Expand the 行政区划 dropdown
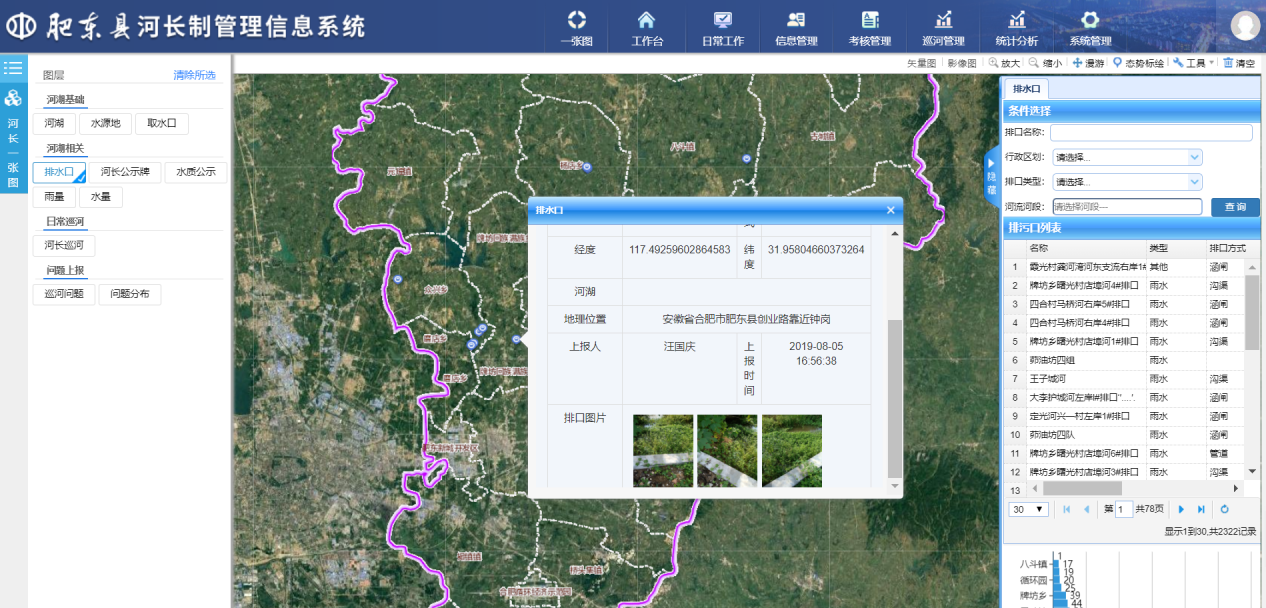Image resolution: width=1266 pixels, height=608 pixels. tap(1140, 157)
